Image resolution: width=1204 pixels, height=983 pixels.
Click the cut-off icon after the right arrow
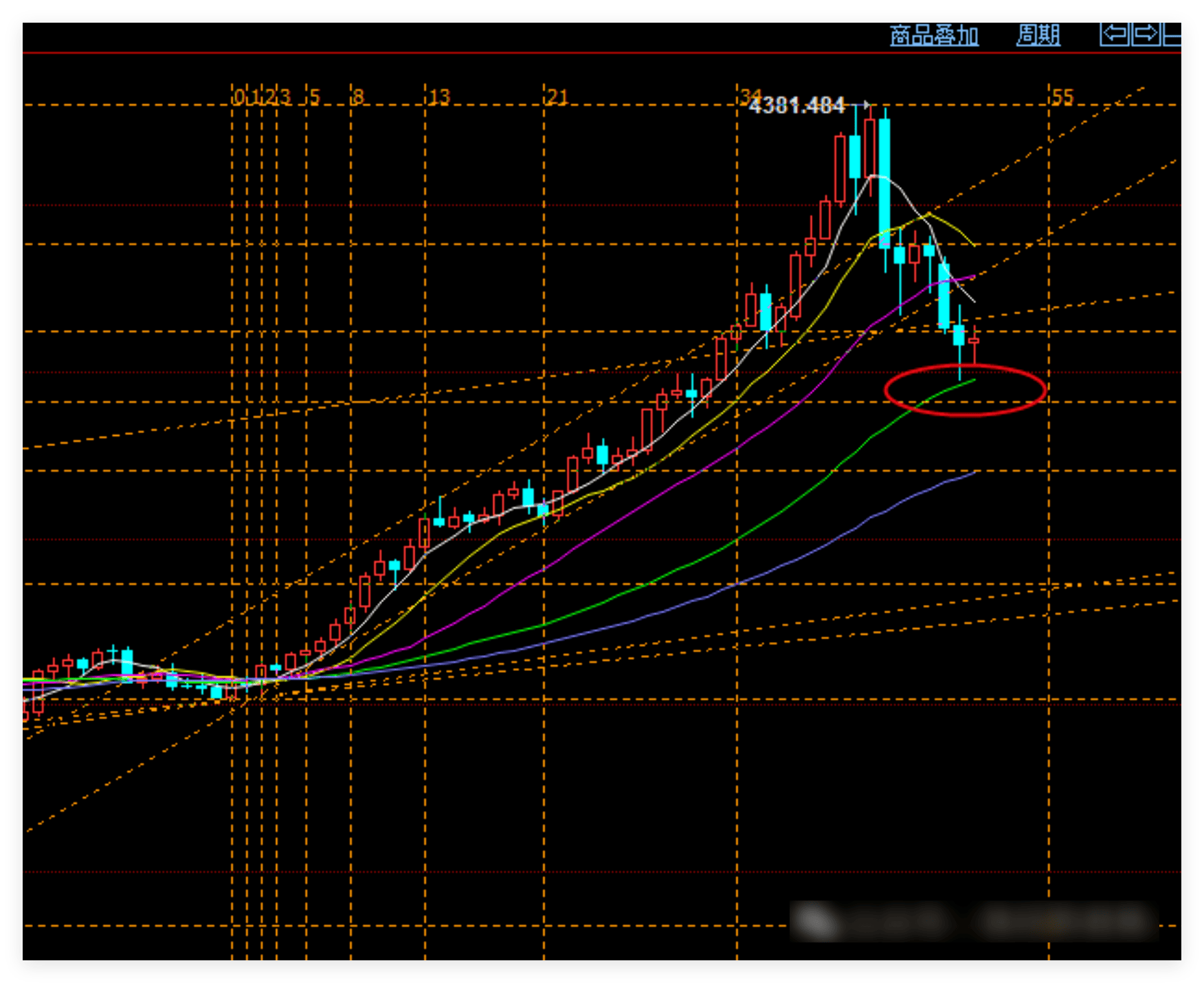(1172, 34)
